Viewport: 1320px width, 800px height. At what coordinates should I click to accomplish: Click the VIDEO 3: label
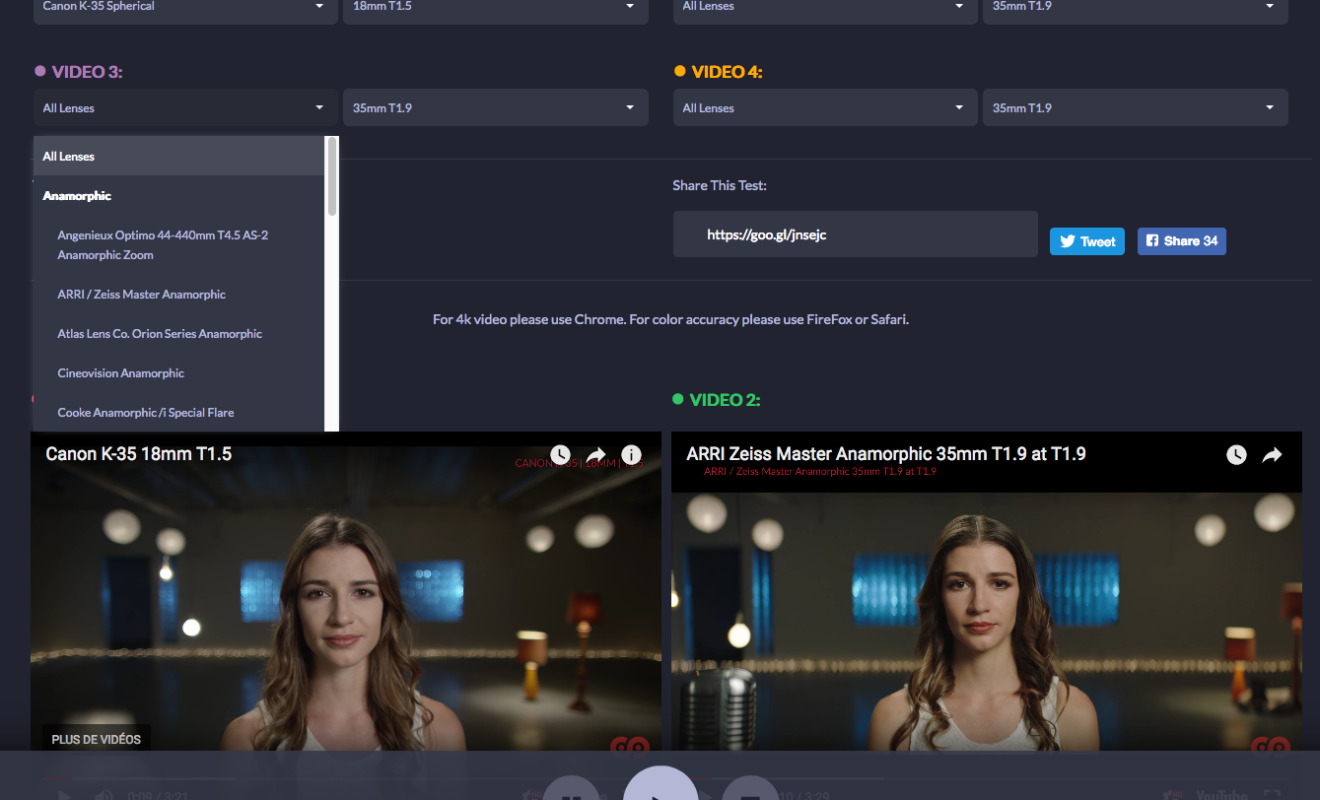(x=87, y=72)
